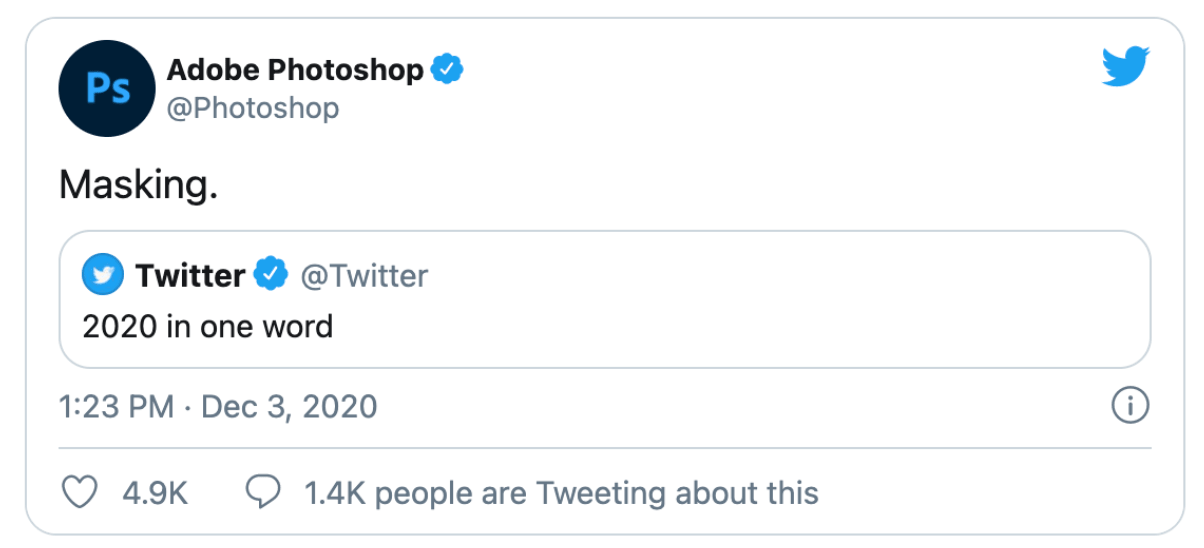Image resolution: width=1204 pixels, height=548 pixels.
Task: Open "1.4K people are Tweeting about this"
Action: click(x=560, y=493)
